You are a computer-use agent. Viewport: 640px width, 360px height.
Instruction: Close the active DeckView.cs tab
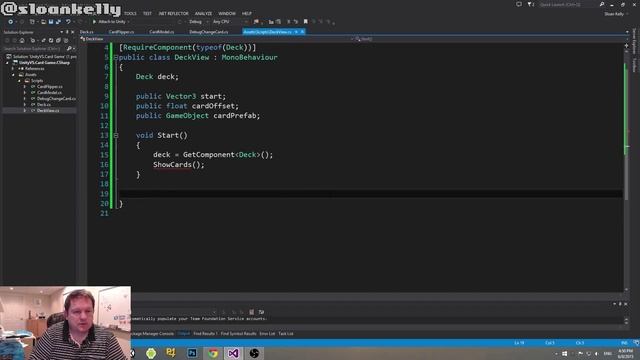click(302, 32)
